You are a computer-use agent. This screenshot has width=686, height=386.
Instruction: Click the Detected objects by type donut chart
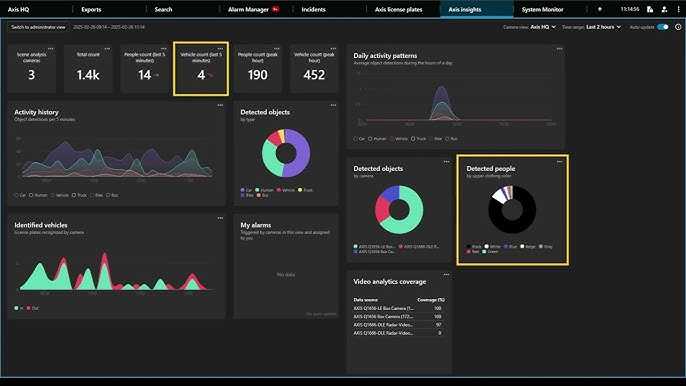point(286,153)
